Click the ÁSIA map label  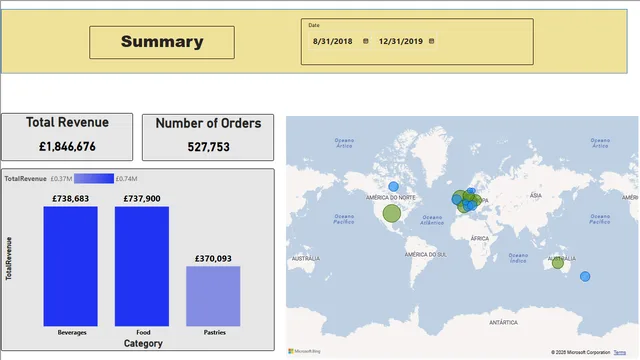pyautogui.click(x=536, y=196)
